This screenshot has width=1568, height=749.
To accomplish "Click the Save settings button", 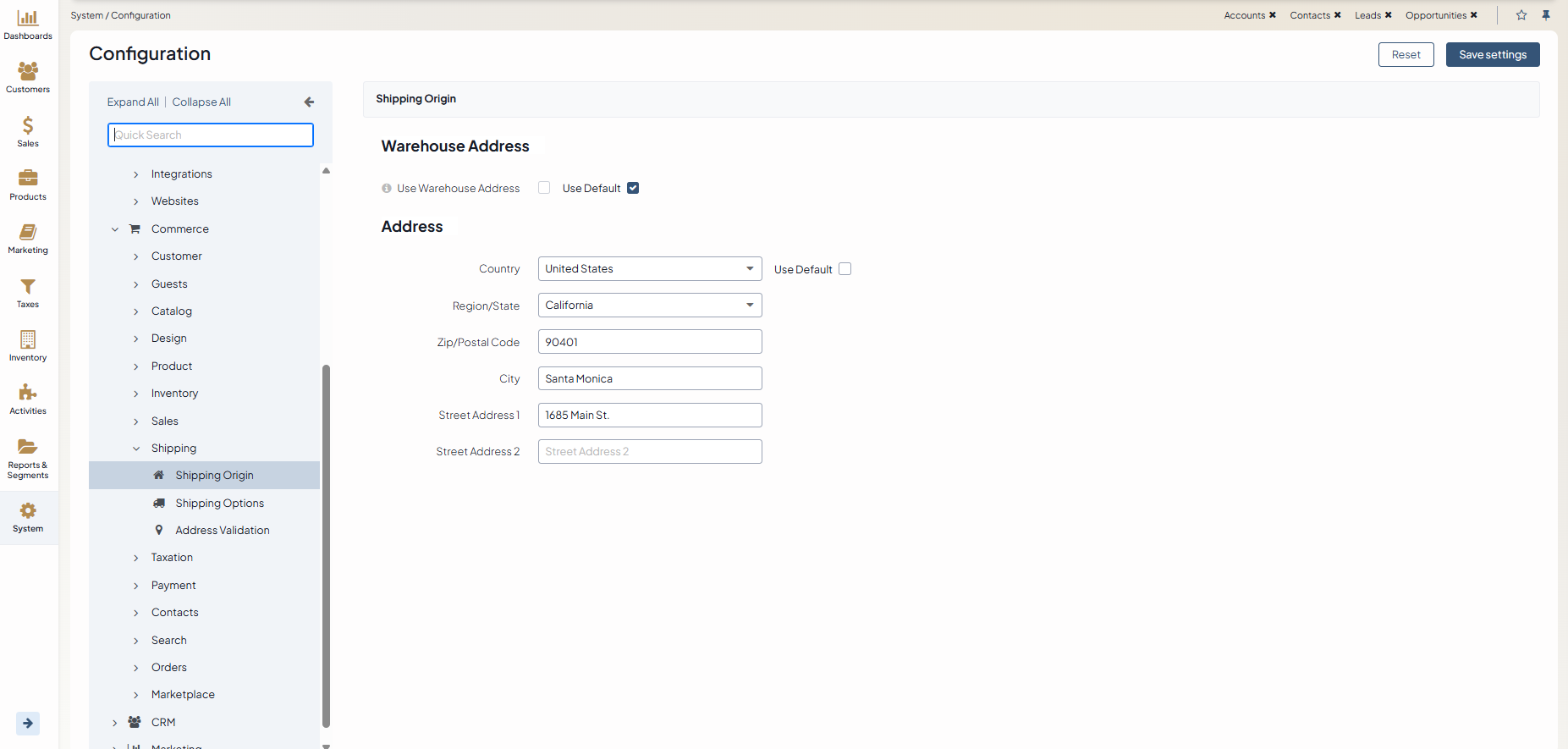I will (1492, 55).
